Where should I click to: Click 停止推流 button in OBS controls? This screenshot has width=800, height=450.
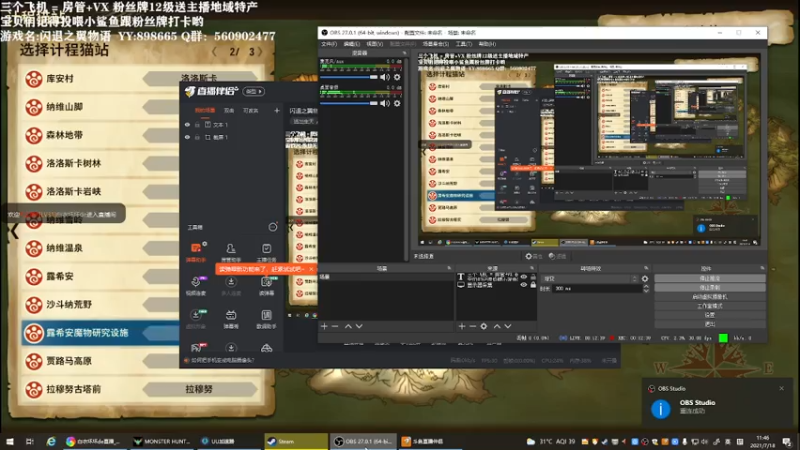[710, 278]
